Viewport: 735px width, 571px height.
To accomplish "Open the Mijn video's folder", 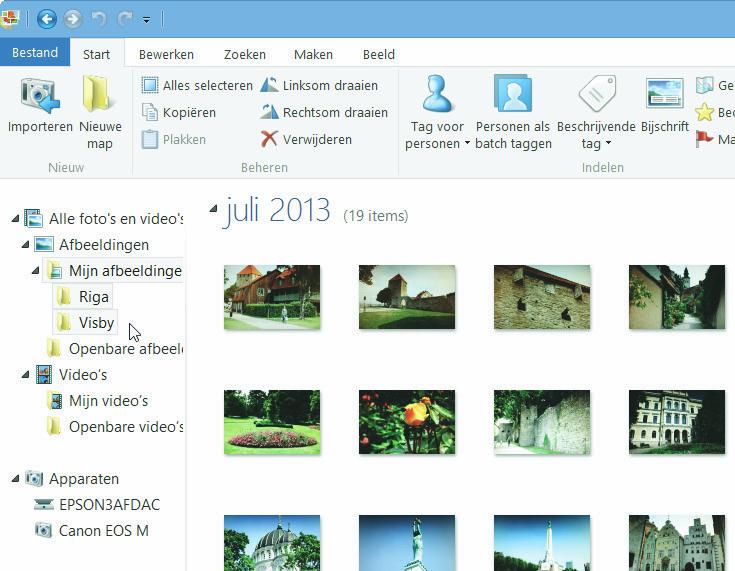I will pos(98,401).
